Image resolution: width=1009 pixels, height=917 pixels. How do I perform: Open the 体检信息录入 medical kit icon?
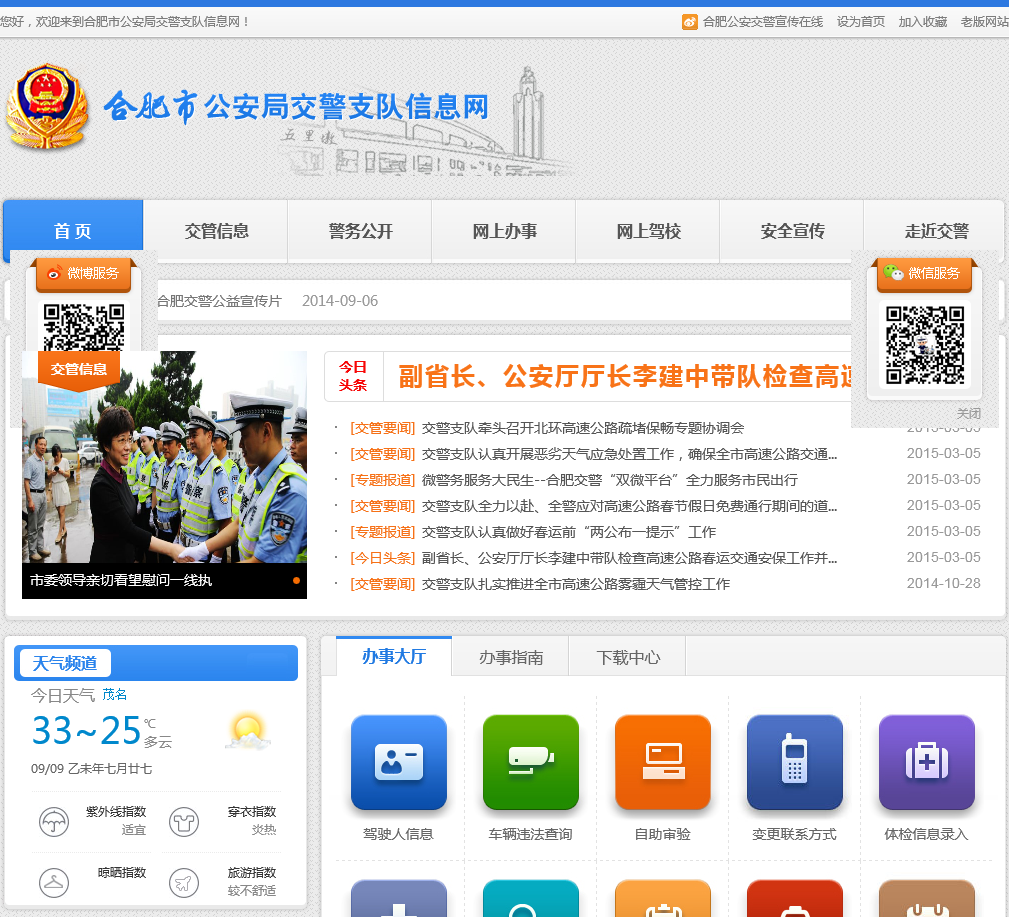point(927,762)
